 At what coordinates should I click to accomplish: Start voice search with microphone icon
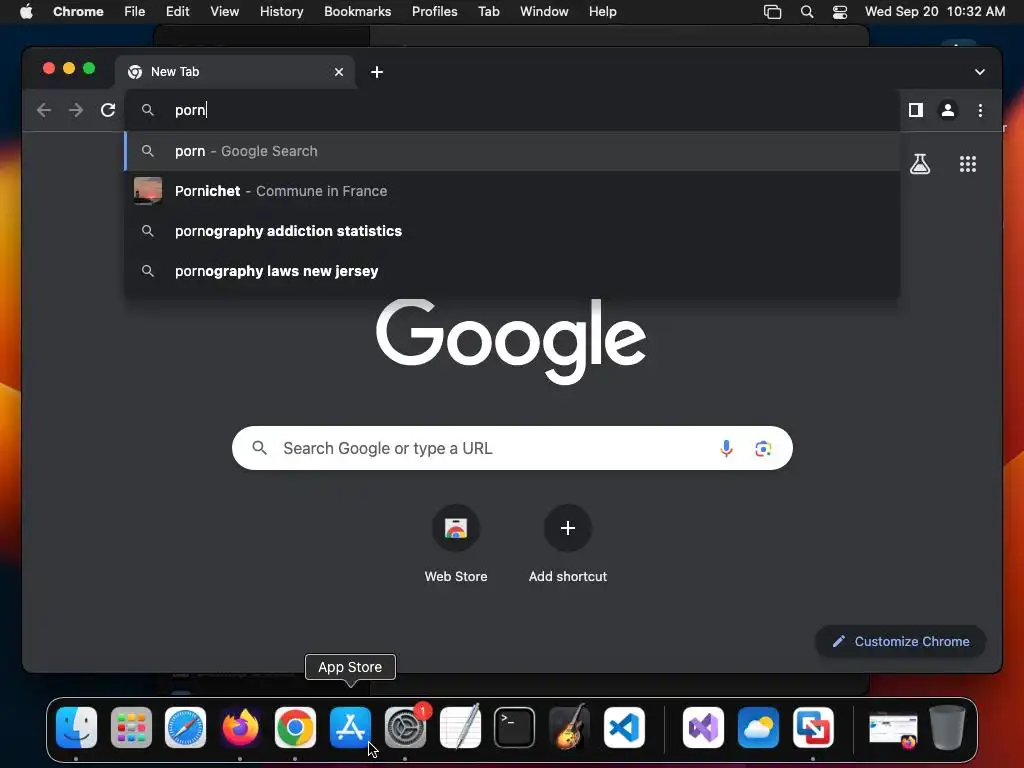pos(726,449)
